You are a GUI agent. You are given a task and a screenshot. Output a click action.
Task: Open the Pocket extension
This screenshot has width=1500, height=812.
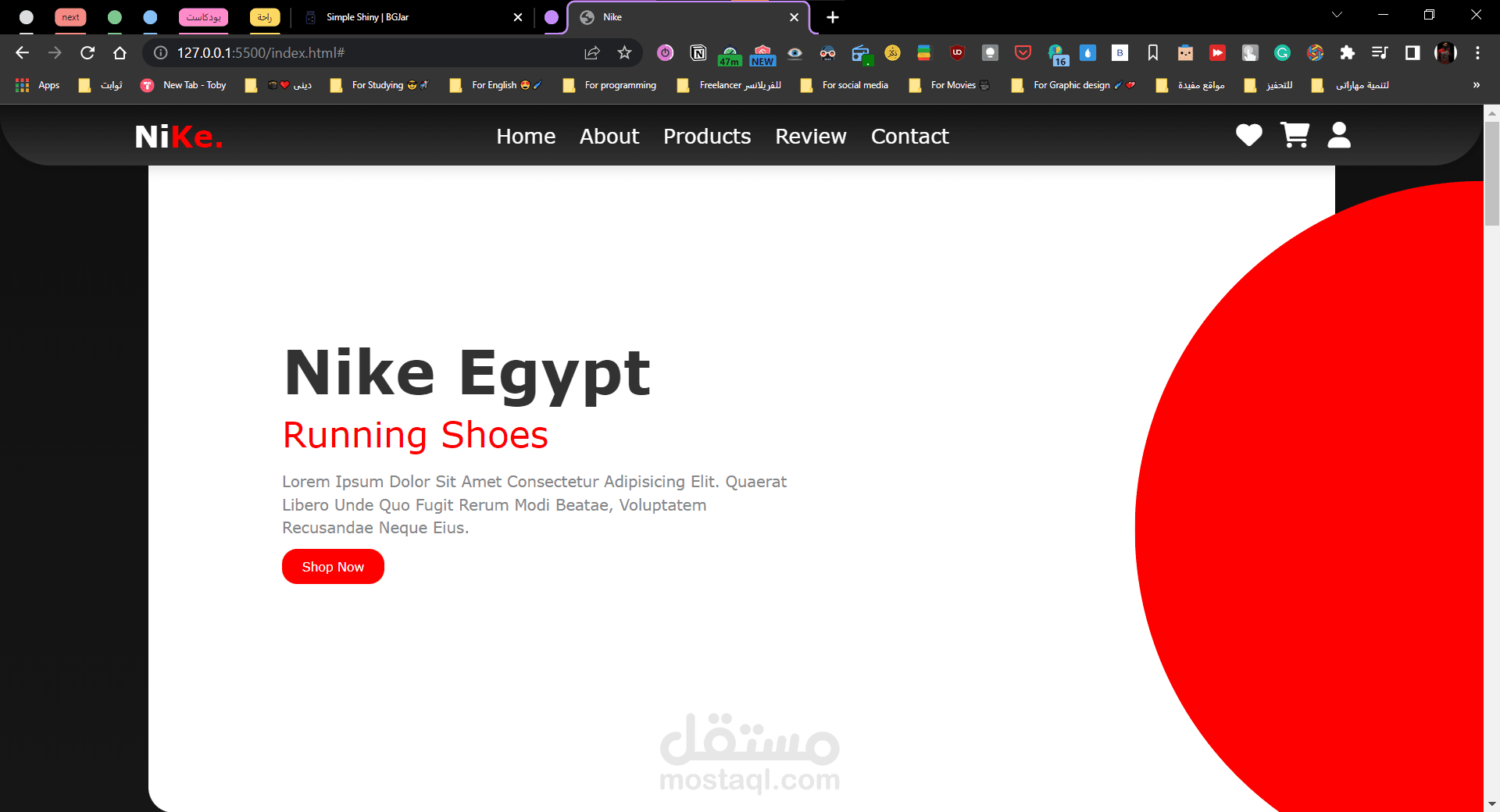click(1023, 52)
